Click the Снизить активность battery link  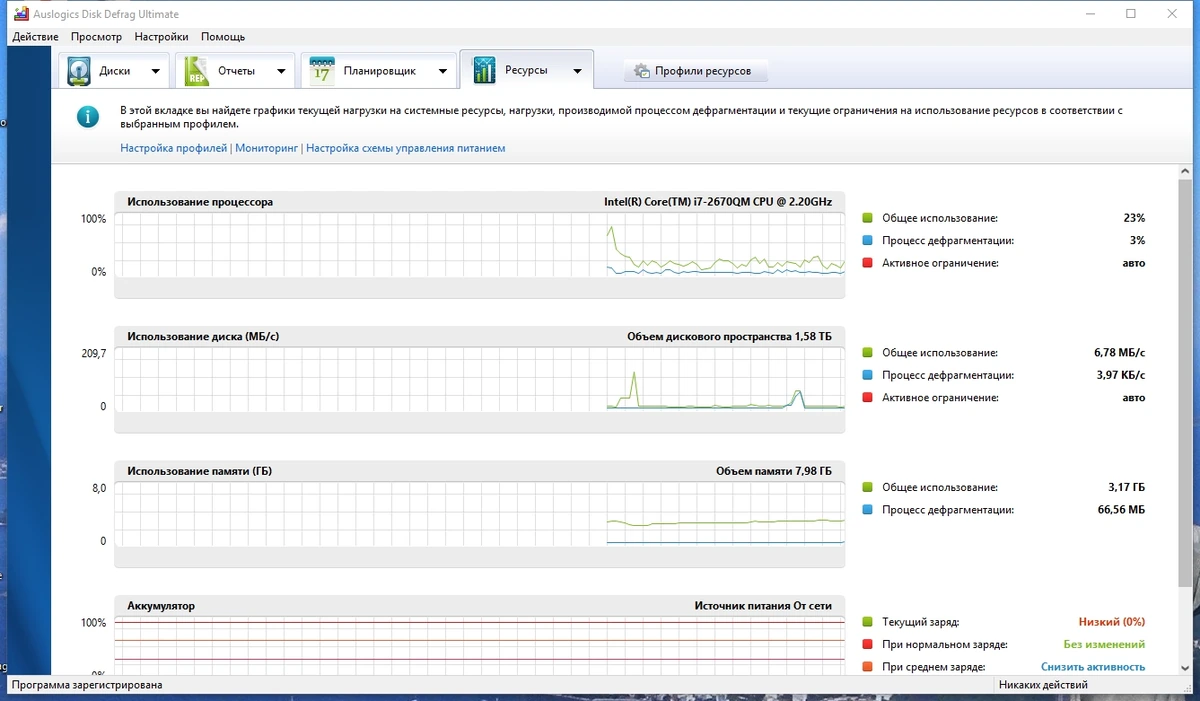[1093, 667]
